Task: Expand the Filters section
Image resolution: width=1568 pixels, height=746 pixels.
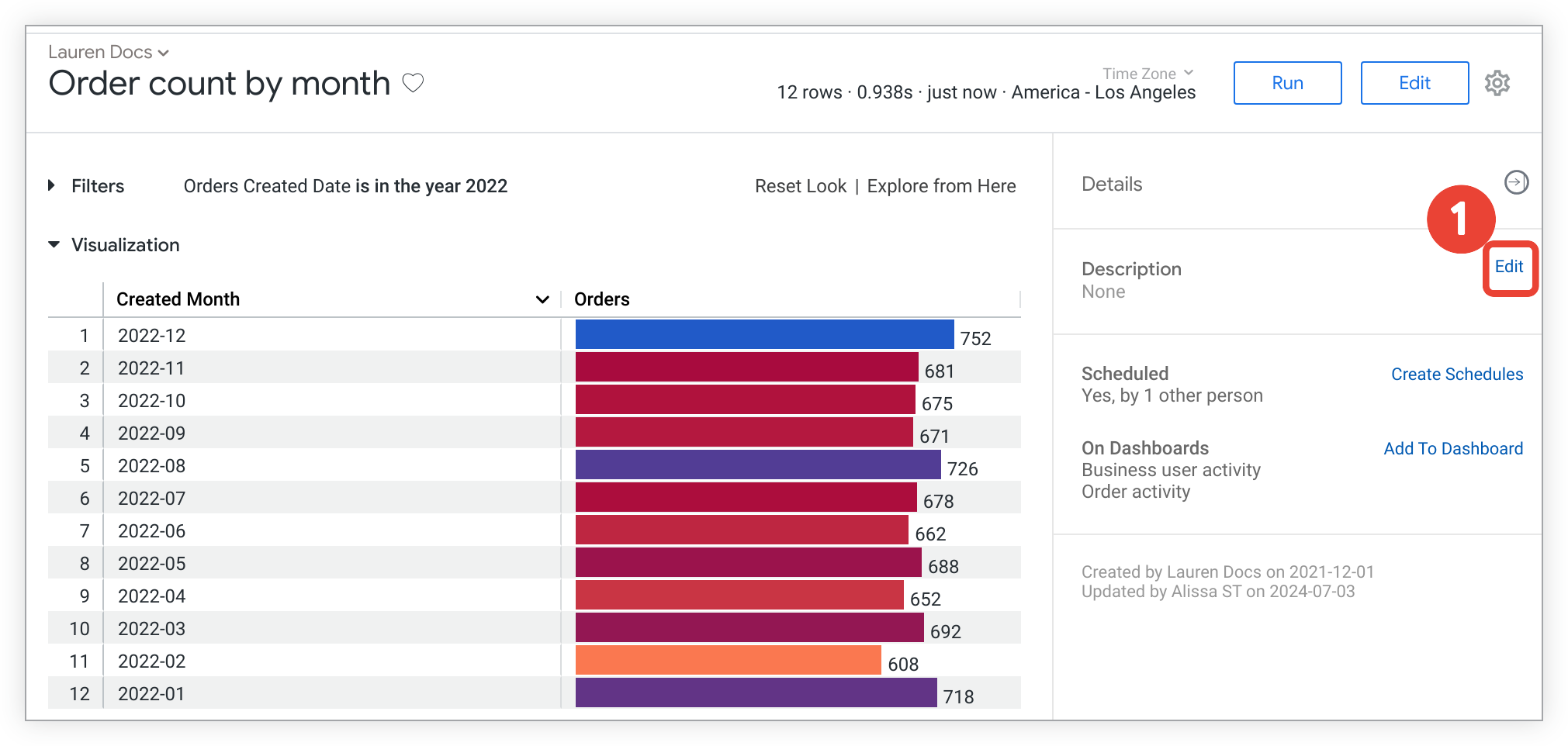Action: coord(52,185)
